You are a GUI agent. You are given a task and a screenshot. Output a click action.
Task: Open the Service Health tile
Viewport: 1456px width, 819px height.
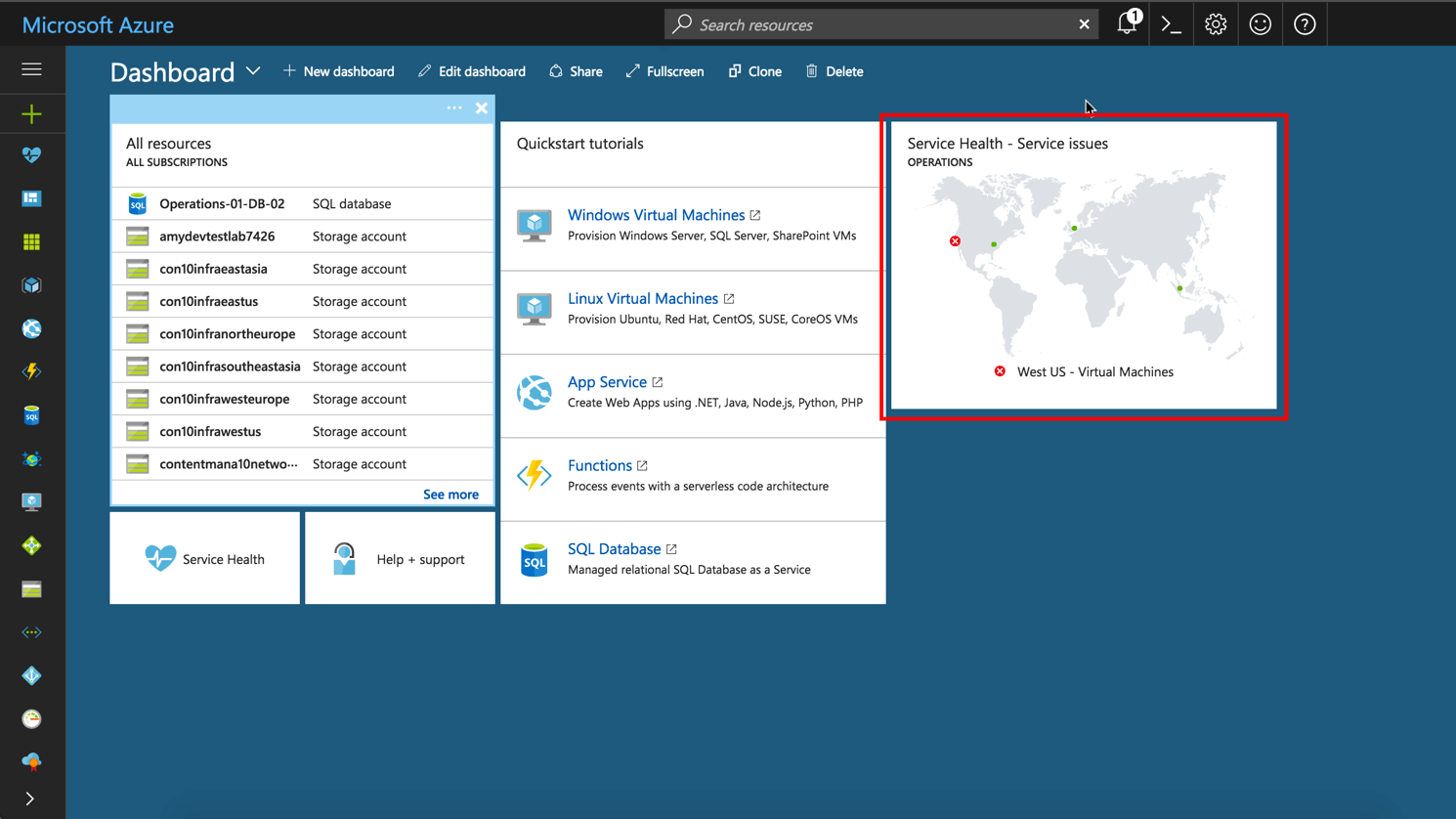[205, 559]
